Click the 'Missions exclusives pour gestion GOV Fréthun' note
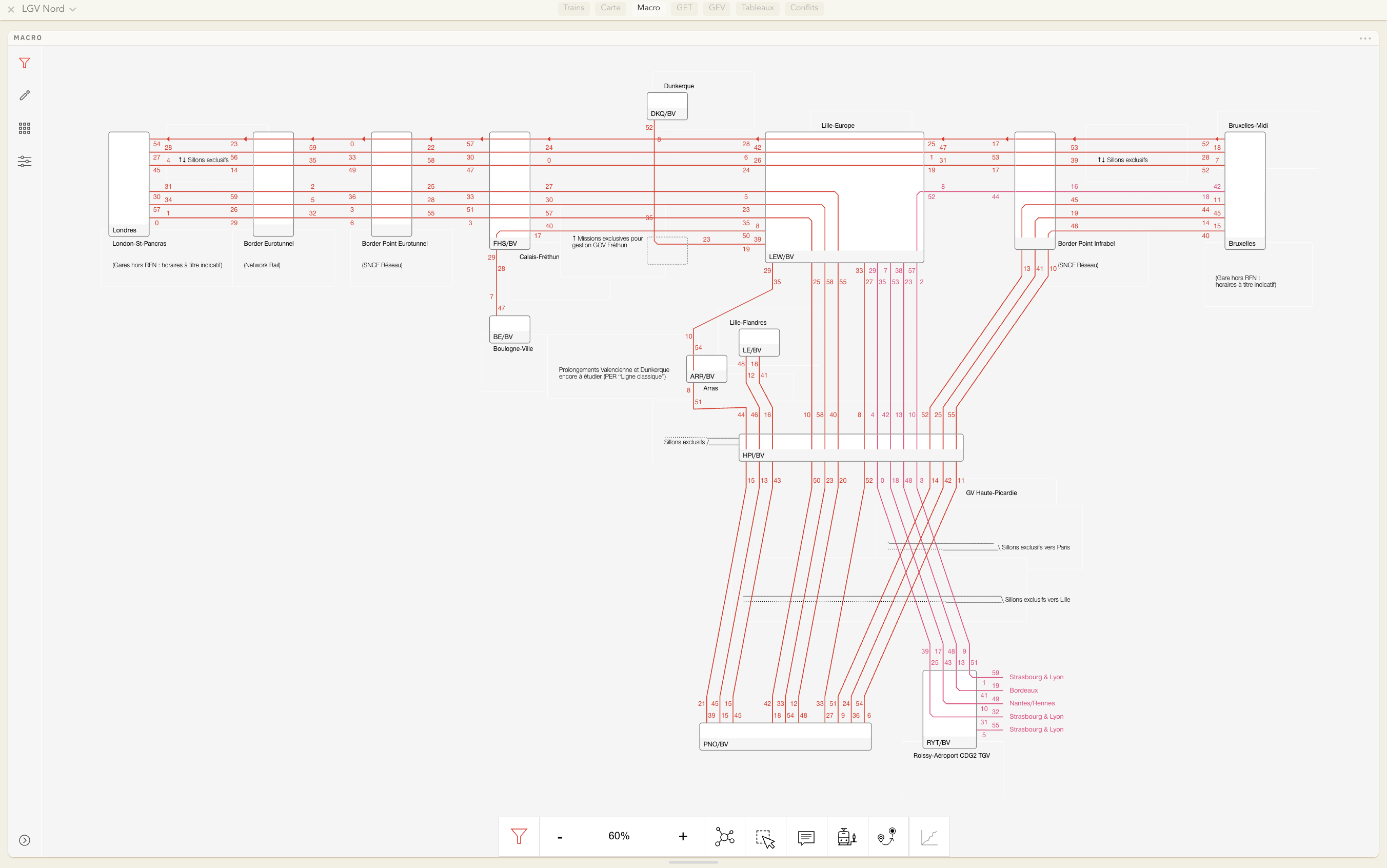 pyautogui.click(x=608, y=242)
